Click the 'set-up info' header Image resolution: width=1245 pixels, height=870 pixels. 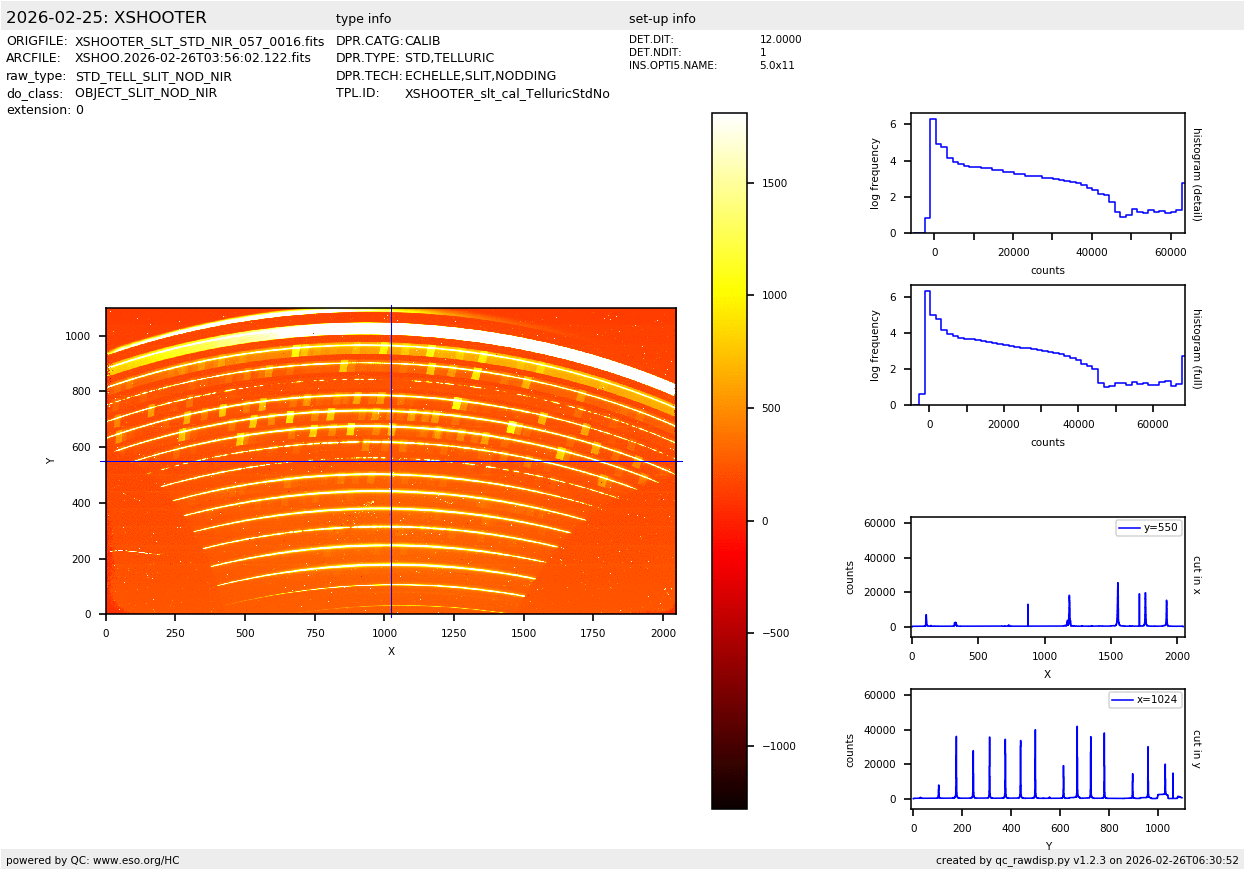662,19
